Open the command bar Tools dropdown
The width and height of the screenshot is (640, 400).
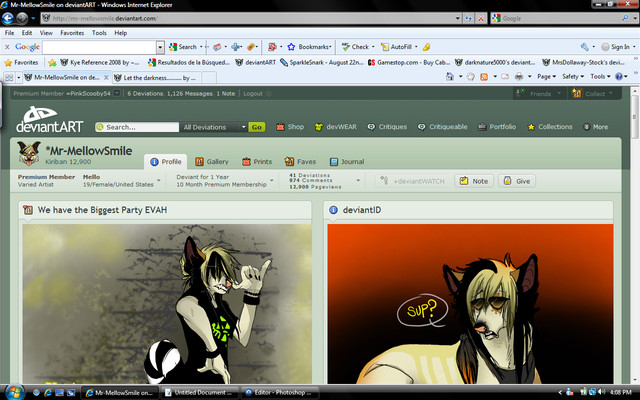coord(600,76)
